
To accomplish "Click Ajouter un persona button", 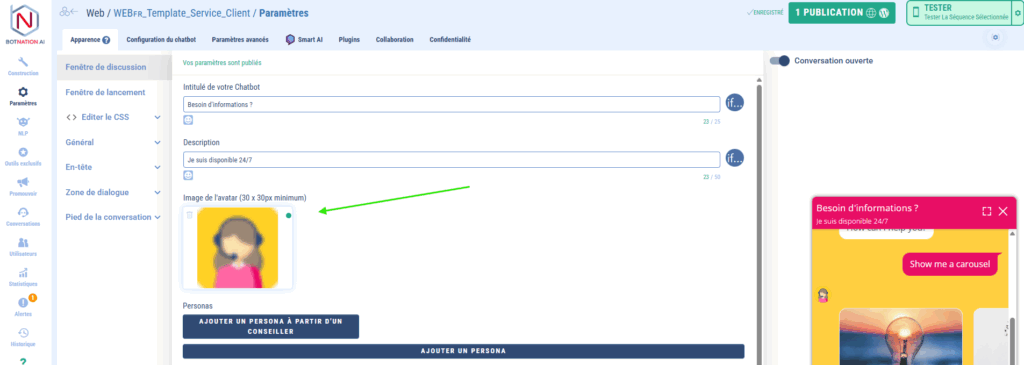I will coord(463,351).
